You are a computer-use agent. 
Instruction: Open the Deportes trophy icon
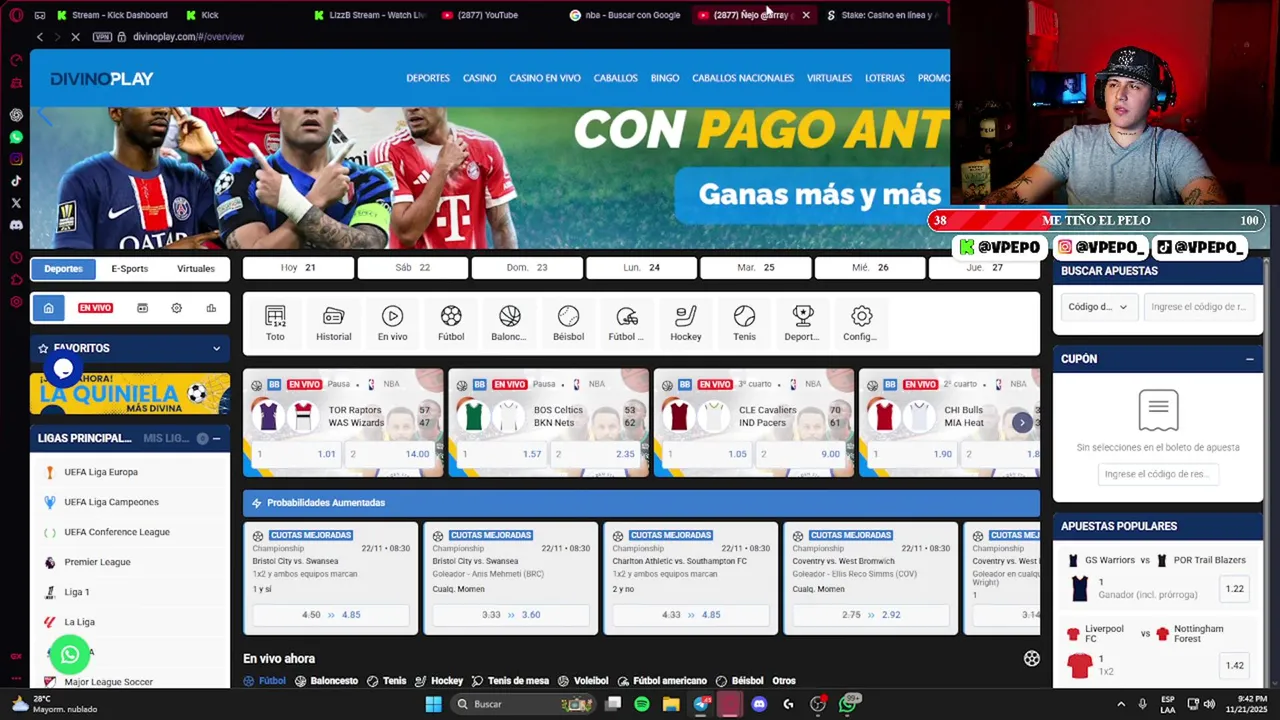tap(803, 323)
